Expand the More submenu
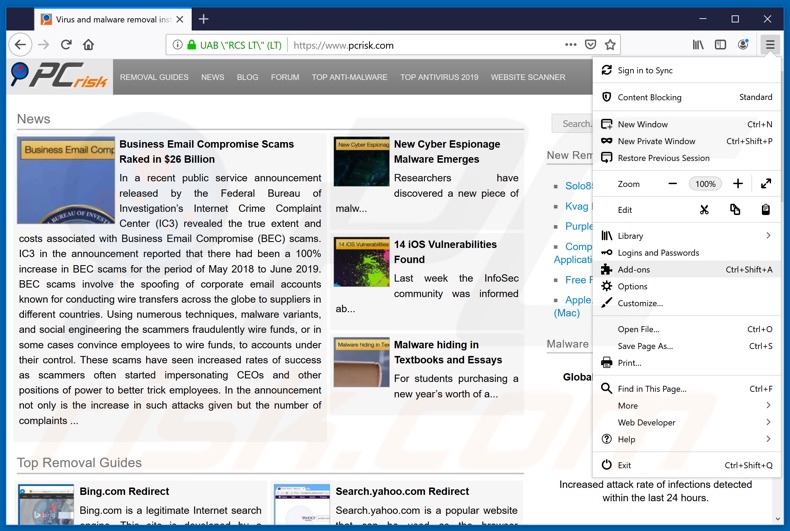Image resolution: width=790 pixels, height=531 pixels. pos(687,406)
